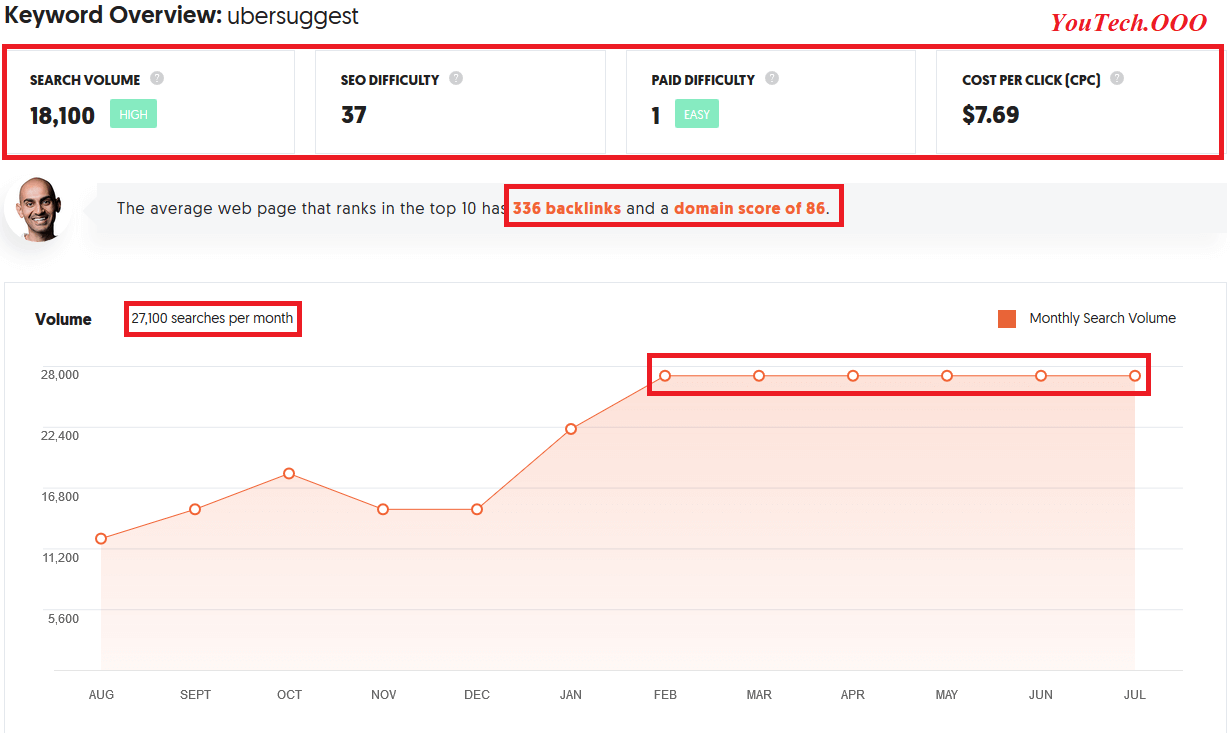Image resolution: width=1231 pixels, height=733 pixels.
Task: Select the SEPT data point on chart
Action: pos(195,510)
